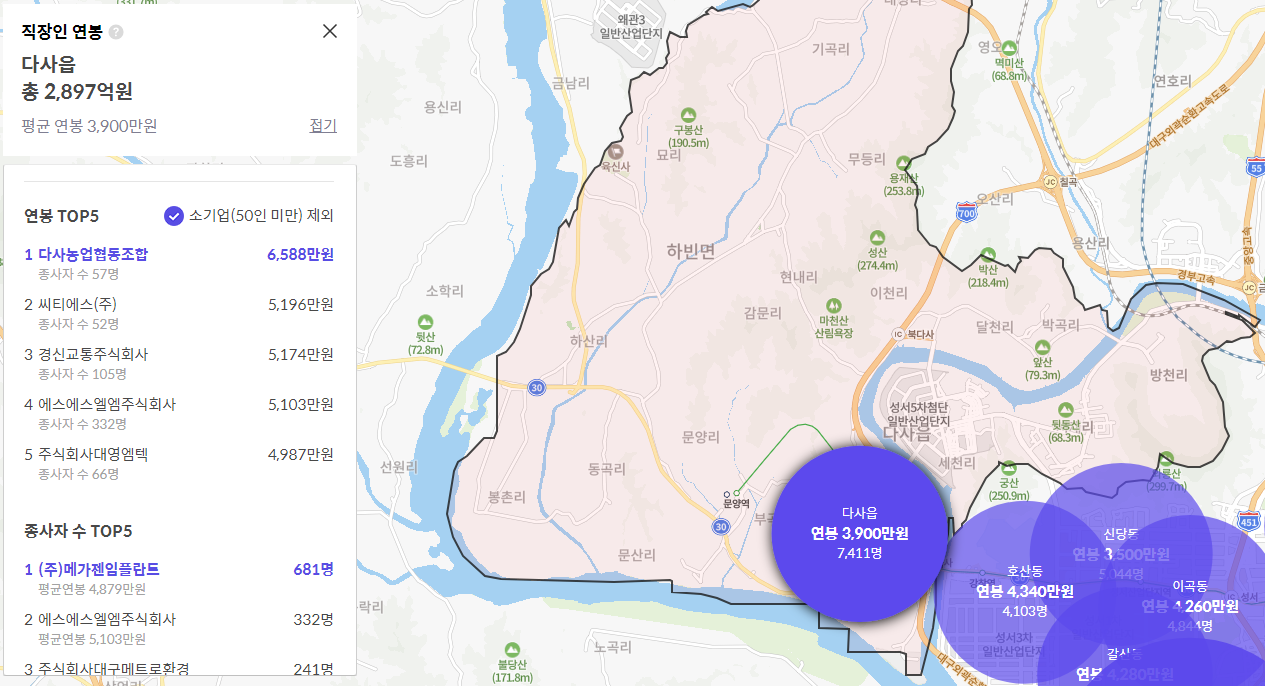Select 에스에스엘엠주식회사 in the 연봉 TOP5 list

click(179, 413)
